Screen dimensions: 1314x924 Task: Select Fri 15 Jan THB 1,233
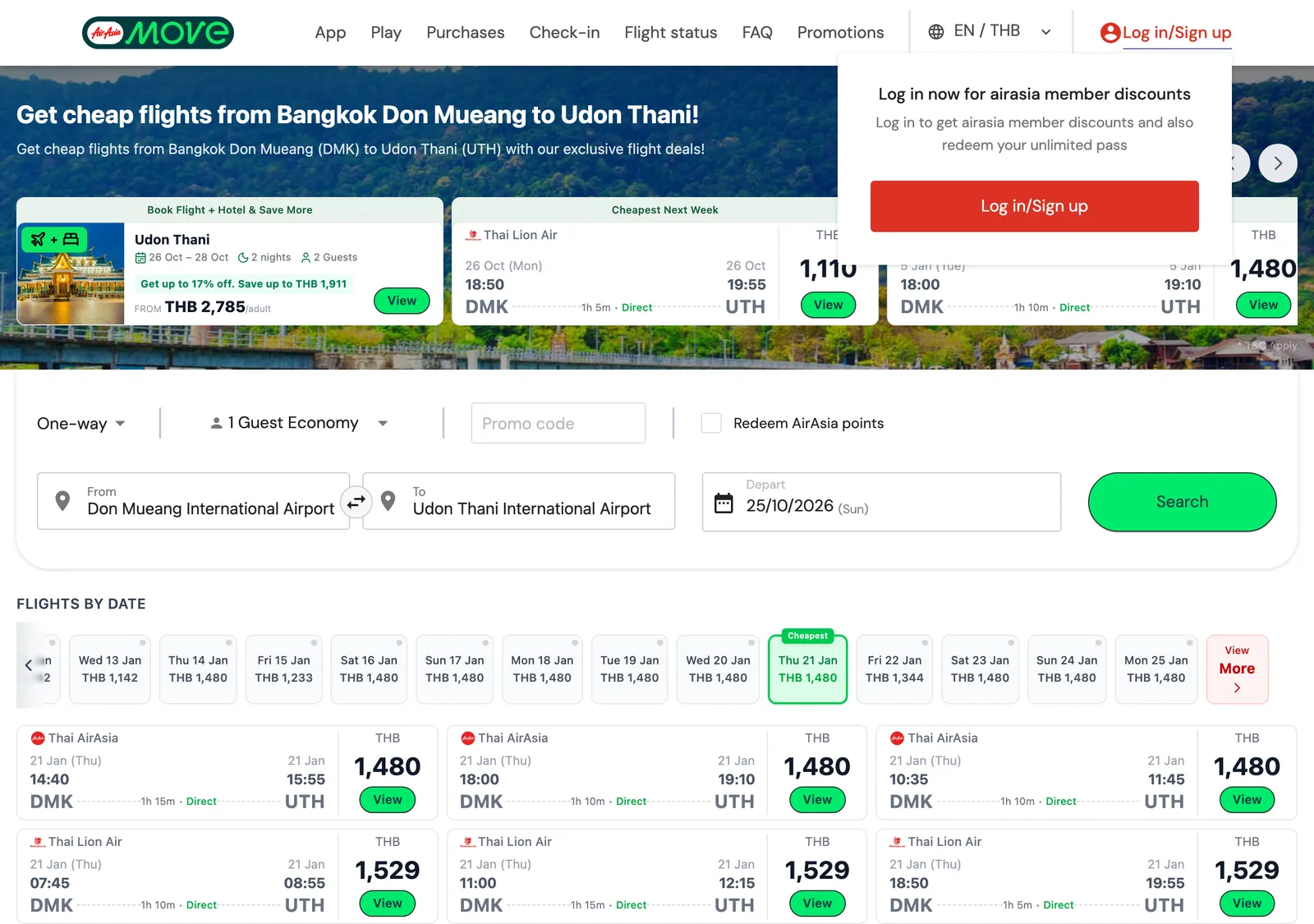283,669
